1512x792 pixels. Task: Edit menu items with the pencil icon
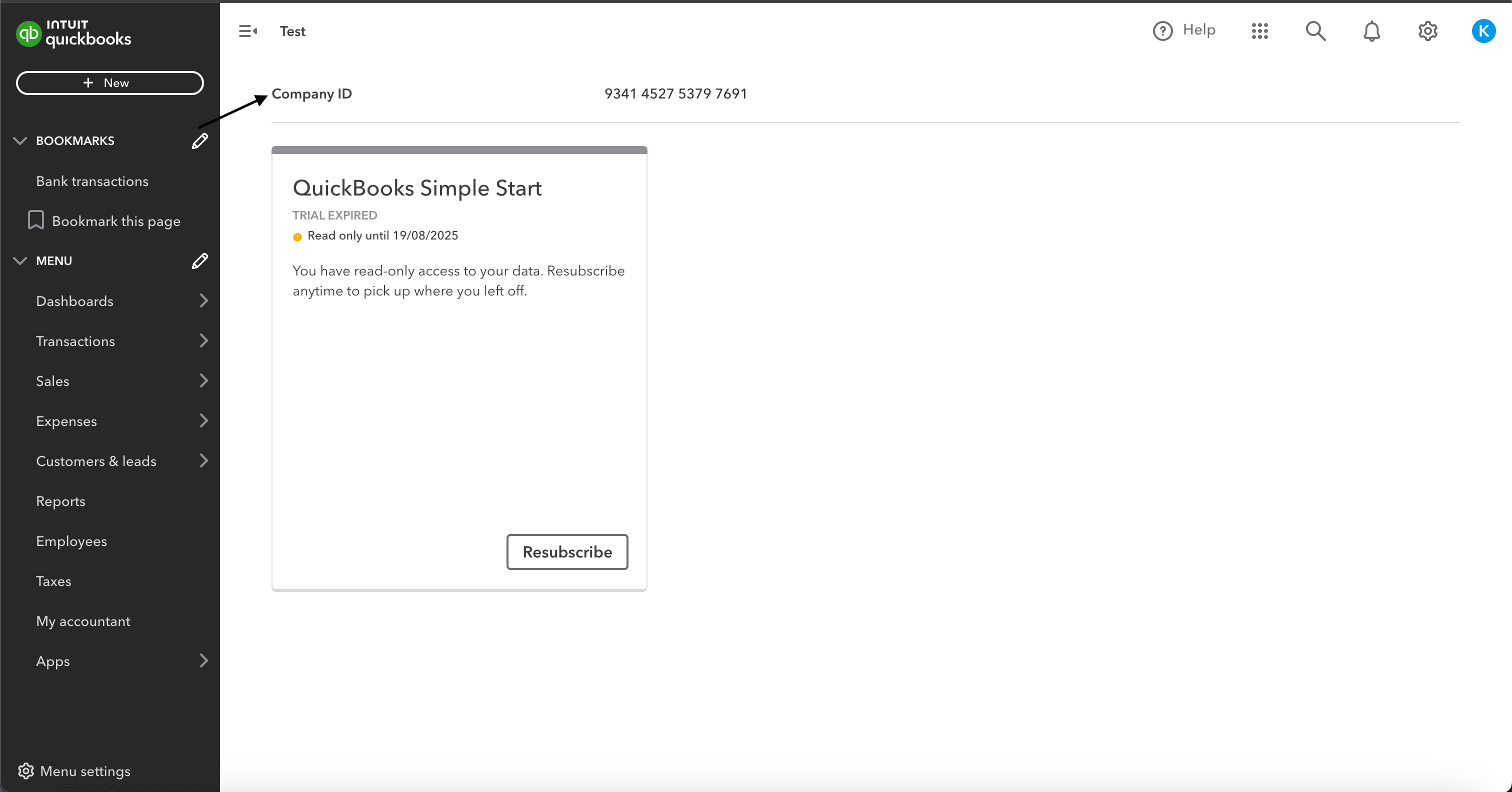(199, 260)
